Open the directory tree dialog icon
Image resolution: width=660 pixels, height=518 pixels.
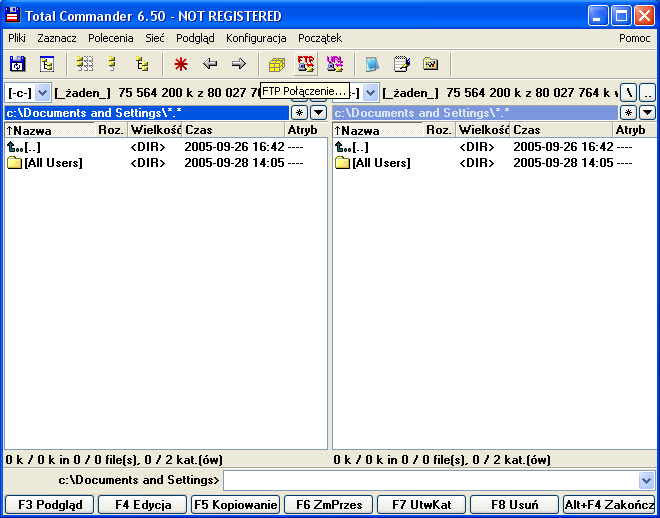[46, 64]
